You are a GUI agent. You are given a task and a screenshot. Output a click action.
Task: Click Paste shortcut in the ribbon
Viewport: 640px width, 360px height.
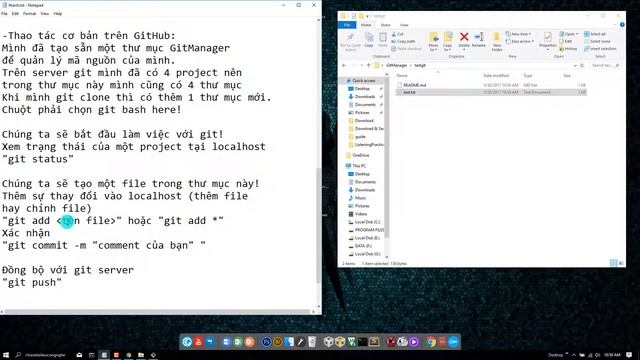[x=406, y=49]
